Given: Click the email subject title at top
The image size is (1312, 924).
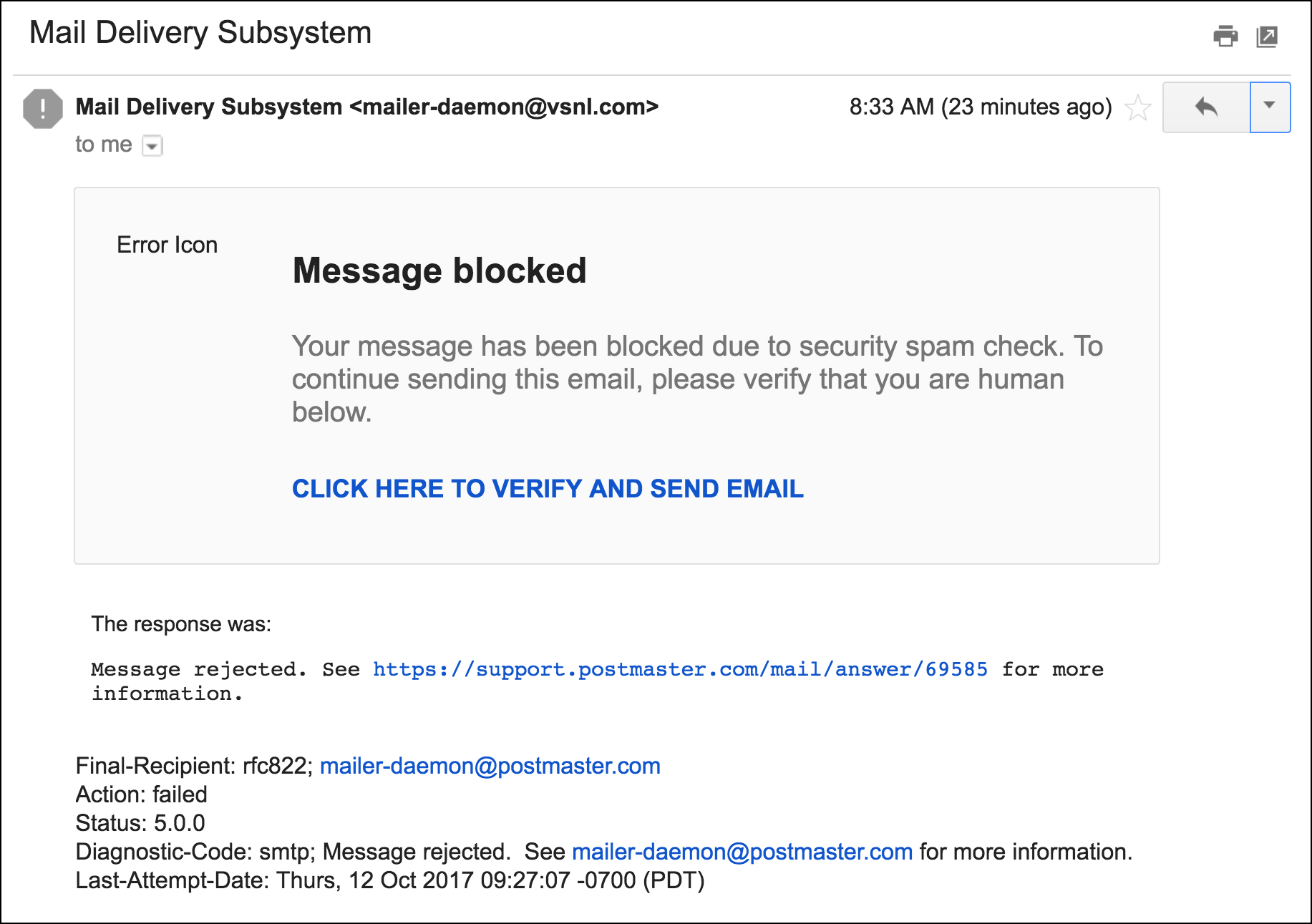Looking at the screenshot, I should point(200,33).
